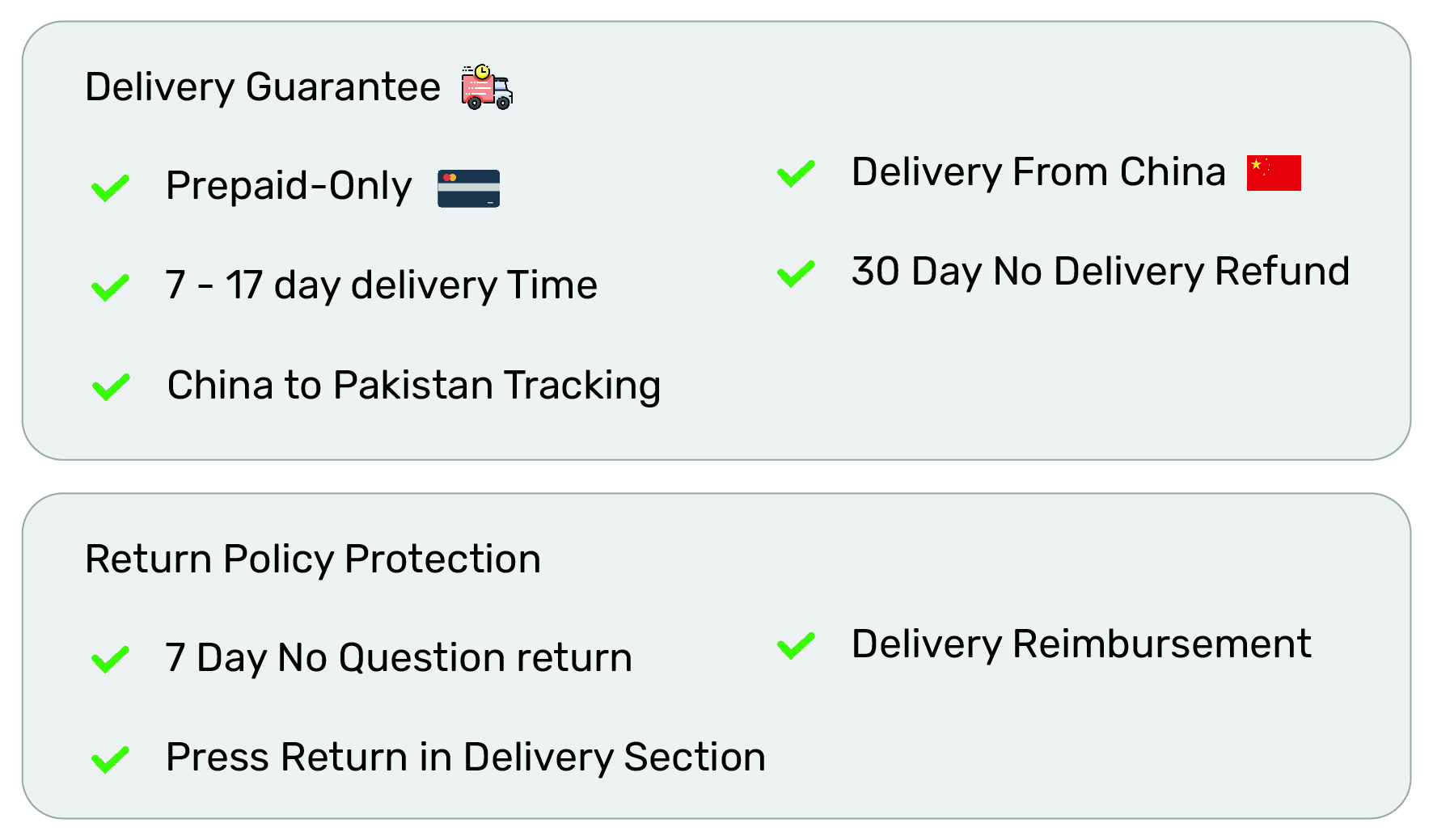Click the 7 - 17 day delivery Time text
Image resolution: width=1433 pixels, height=840 pixels.
coord(381,285)
